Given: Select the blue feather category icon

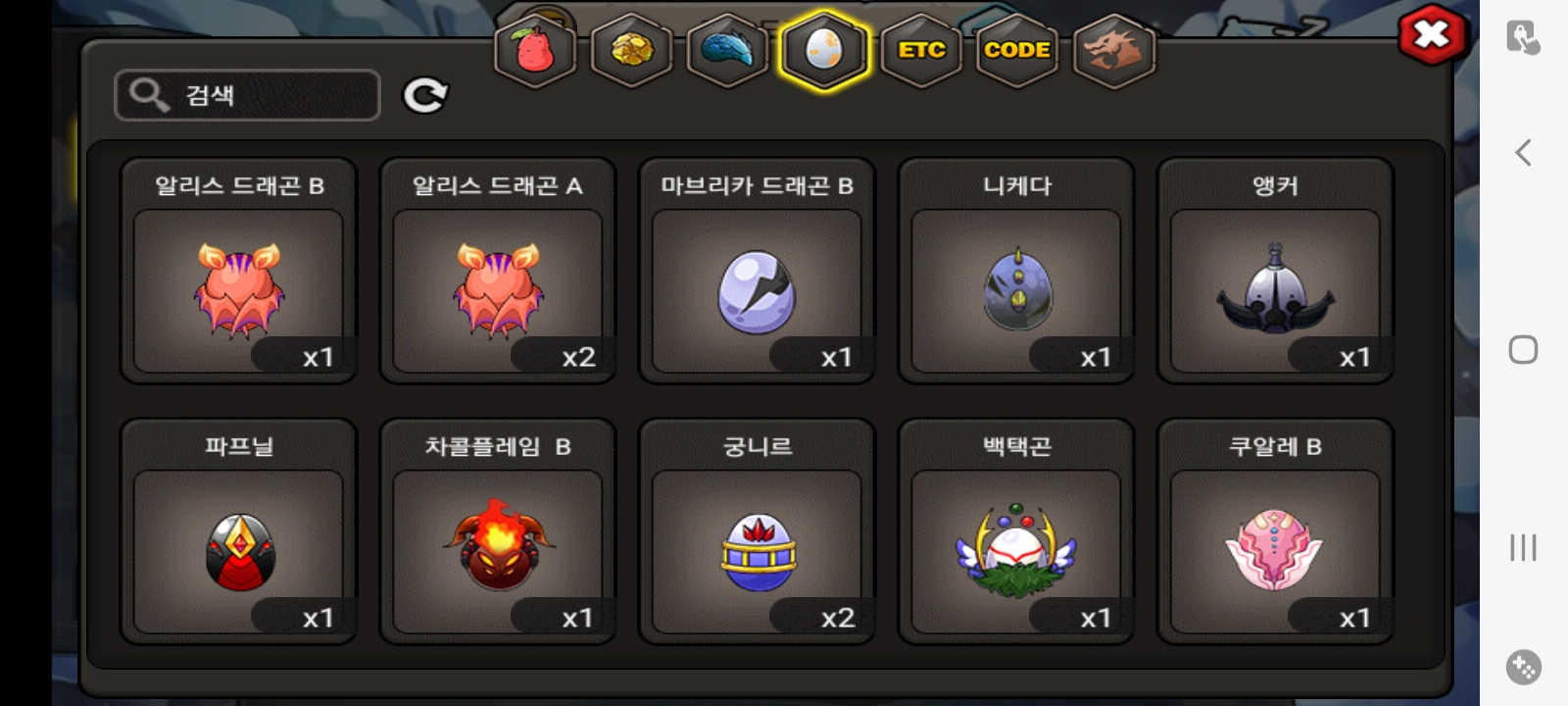Looking at the screenshot, I should tap(727, 50).
